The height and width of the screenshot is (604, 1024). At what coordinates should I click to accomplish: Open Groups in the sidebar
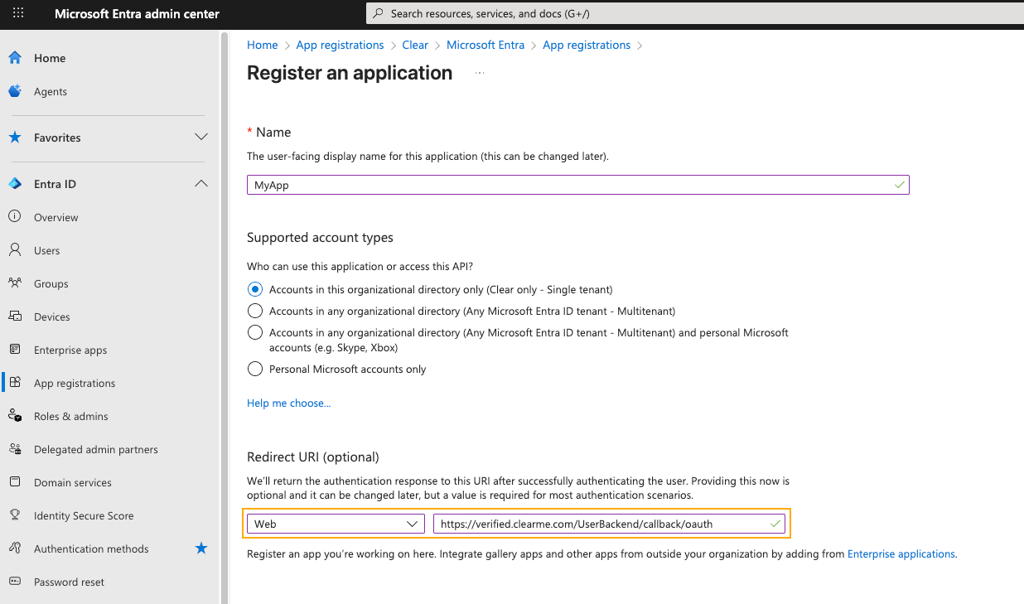51,284
